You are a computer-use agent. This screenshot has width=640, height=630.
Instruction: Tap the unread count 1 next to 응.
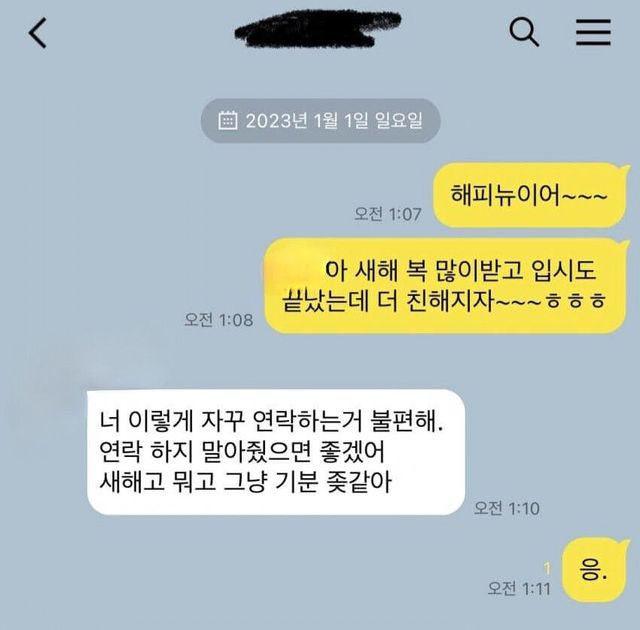point(547,568)
